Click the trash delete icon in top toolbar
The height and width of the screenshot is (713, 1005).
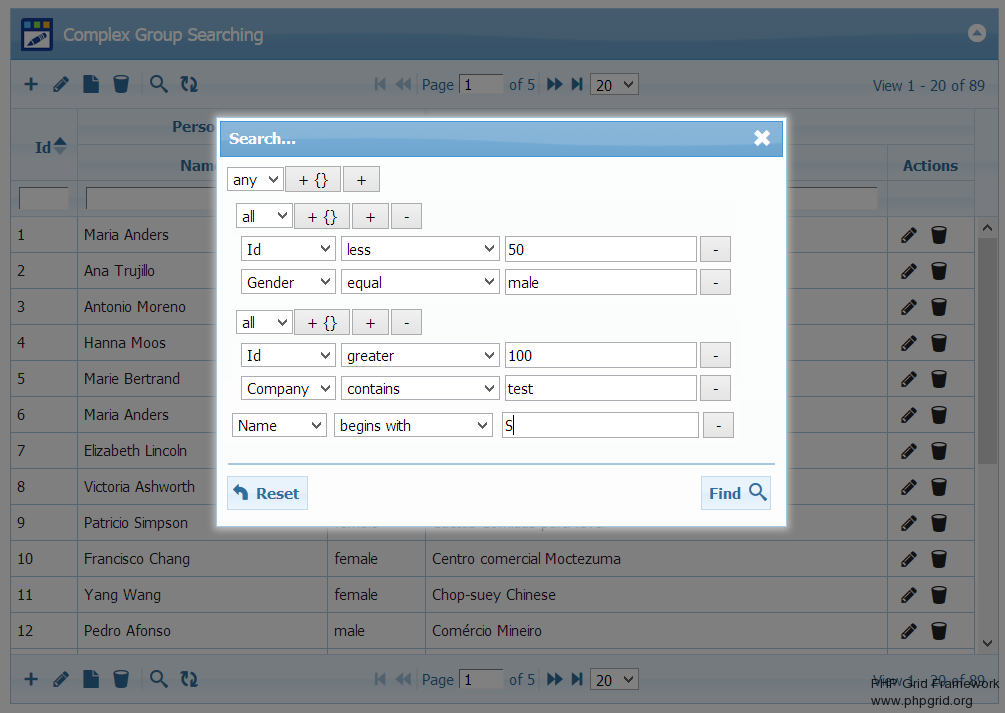pos(121,84)
